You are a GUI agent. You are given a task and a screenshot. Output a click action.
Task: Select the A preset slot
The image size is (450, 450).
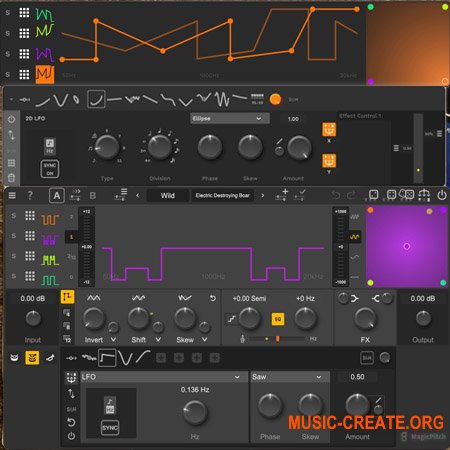coord(57,196)
